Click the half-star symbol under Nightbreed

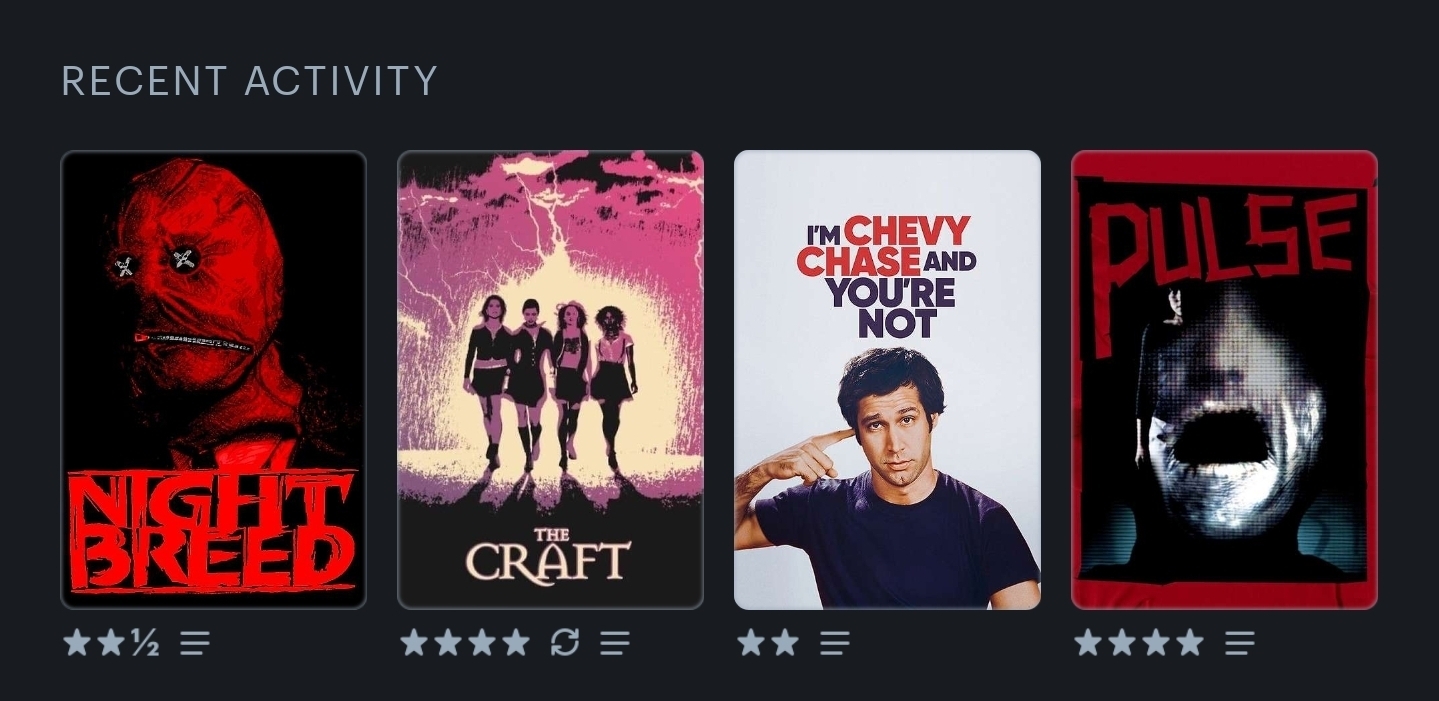(x=145, y=643)
